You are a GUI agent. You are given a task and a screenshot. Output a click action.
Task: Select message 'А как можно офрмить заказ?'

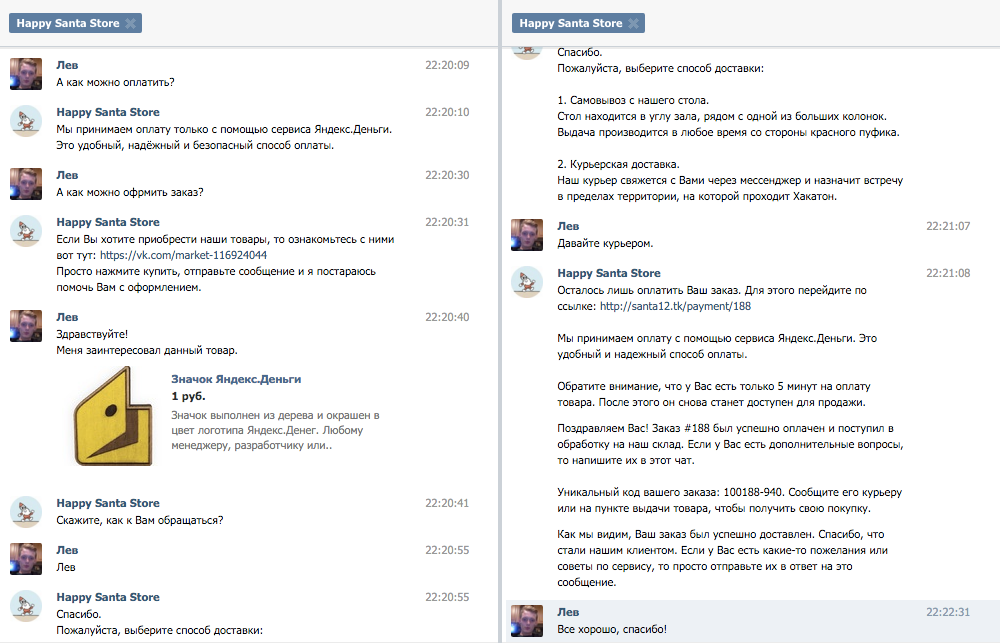click(130, 193)
